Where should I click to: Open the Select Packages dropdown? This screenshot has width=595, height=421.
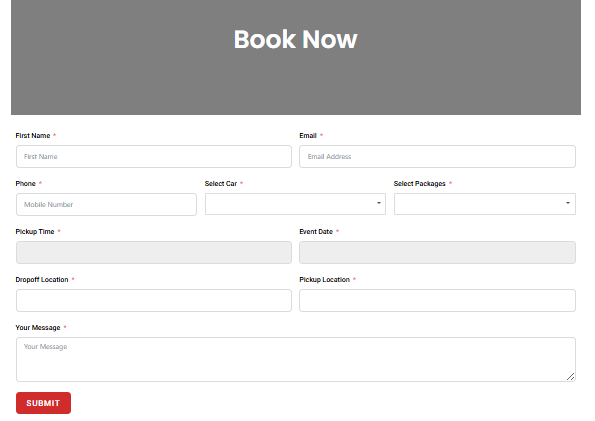pyautogui.click(x=485, y=204)
